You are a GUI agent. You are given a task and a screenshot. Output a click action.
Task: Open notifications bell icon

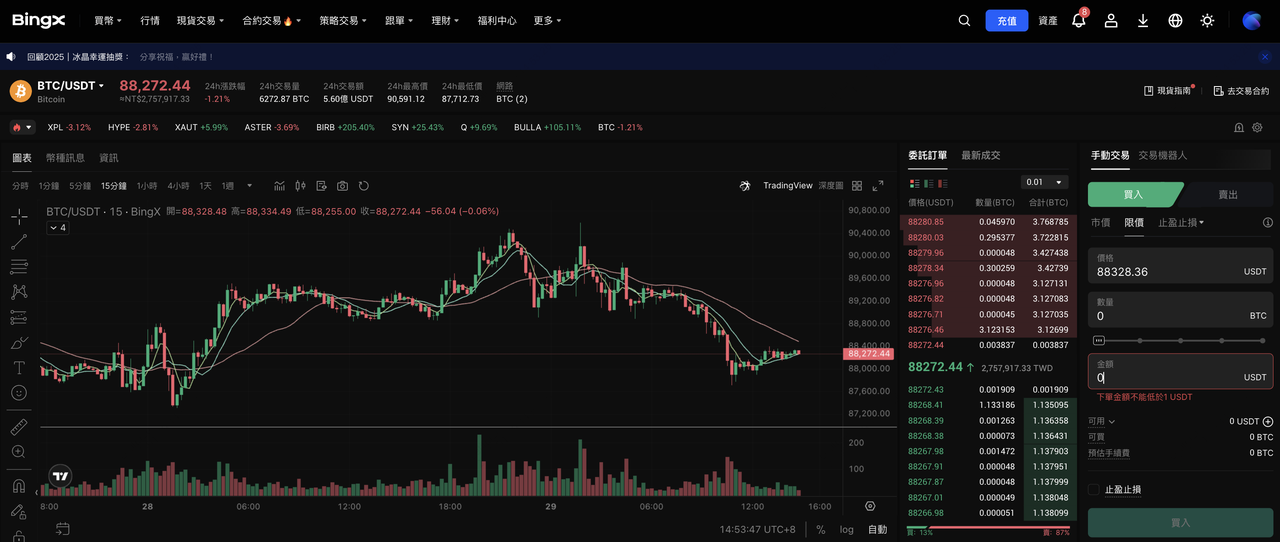coord(1079,21)
